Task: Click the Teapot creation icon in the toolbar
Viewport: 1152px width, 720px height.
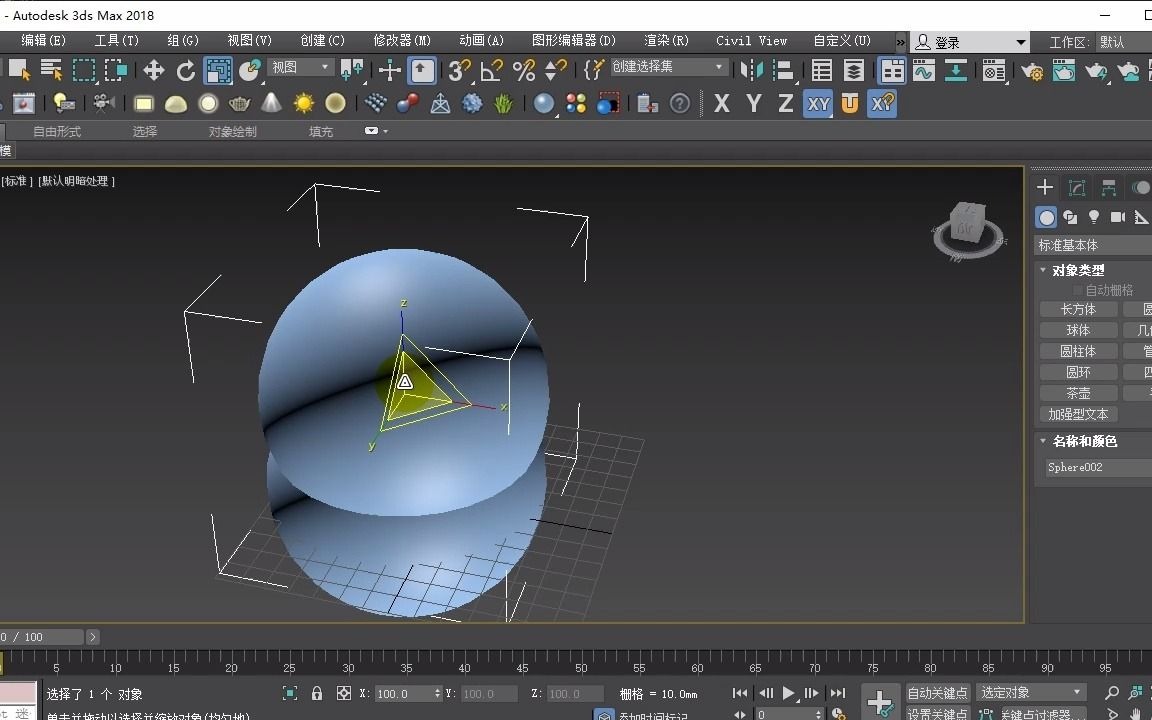Action: (239, 103)
